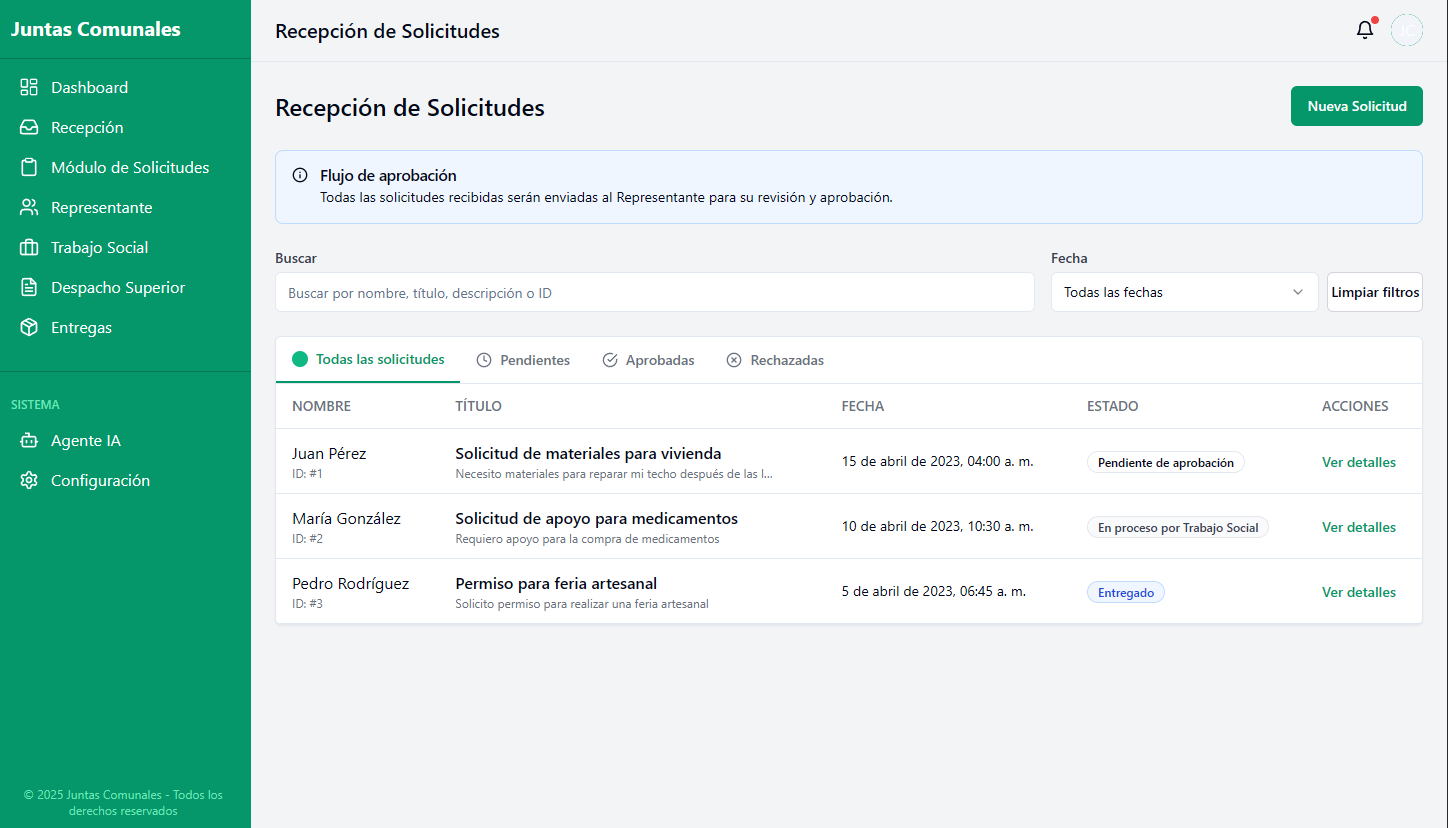This screenshot has width=1448, height=828.
Task: Open Módulo de Solicitudes clipboard icon
Action: pyautogui.click(x=29, y=167)
